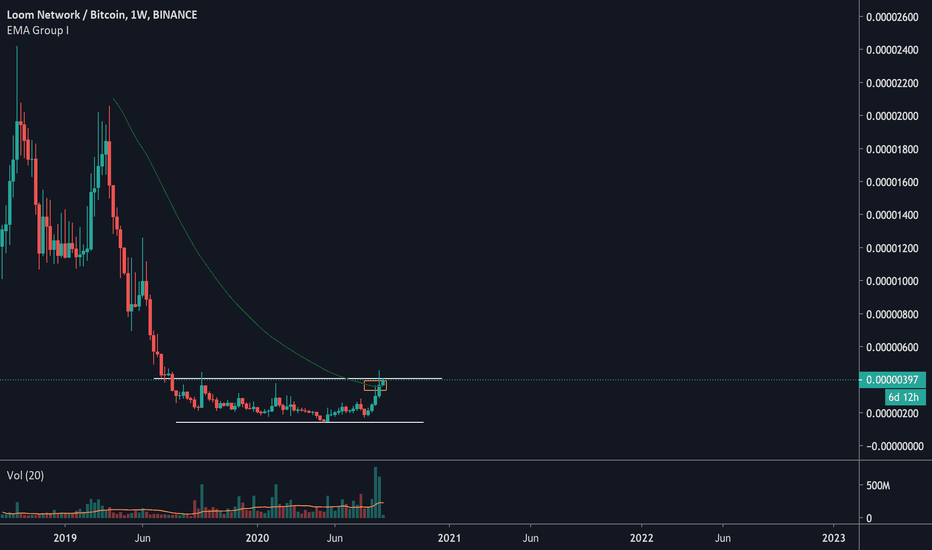Click the 2021 time axis label
Screen dimensions: 932x550
tap(449, 538)
